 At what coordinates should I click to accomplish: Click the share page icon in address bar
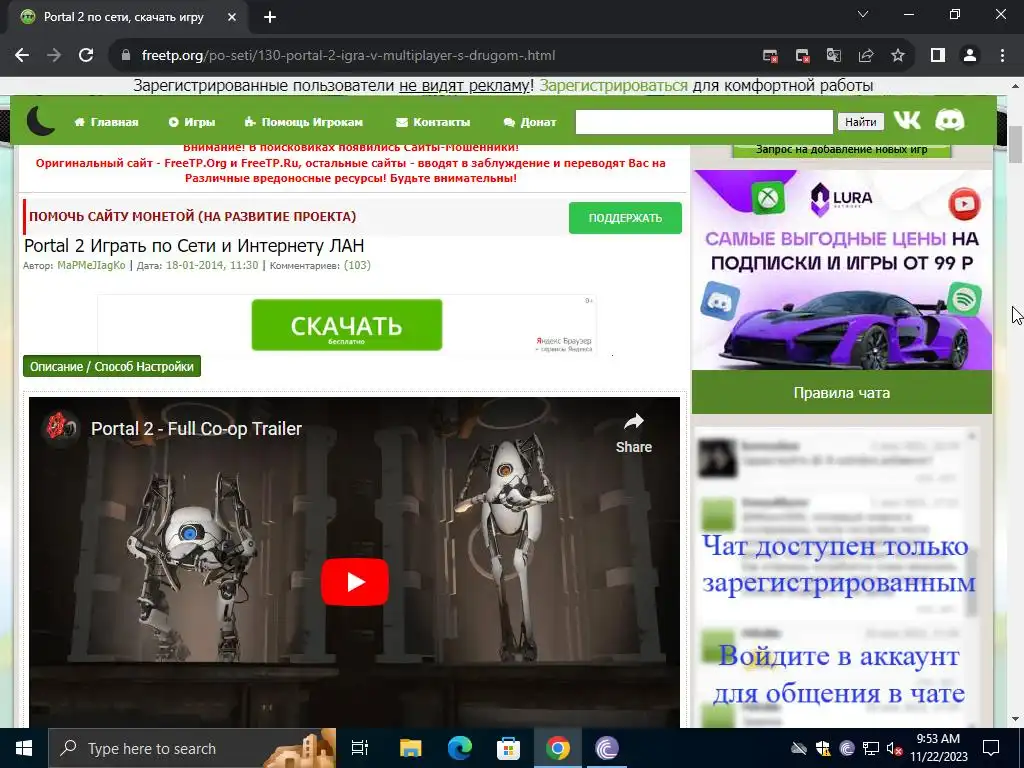(x=866, y=56)
